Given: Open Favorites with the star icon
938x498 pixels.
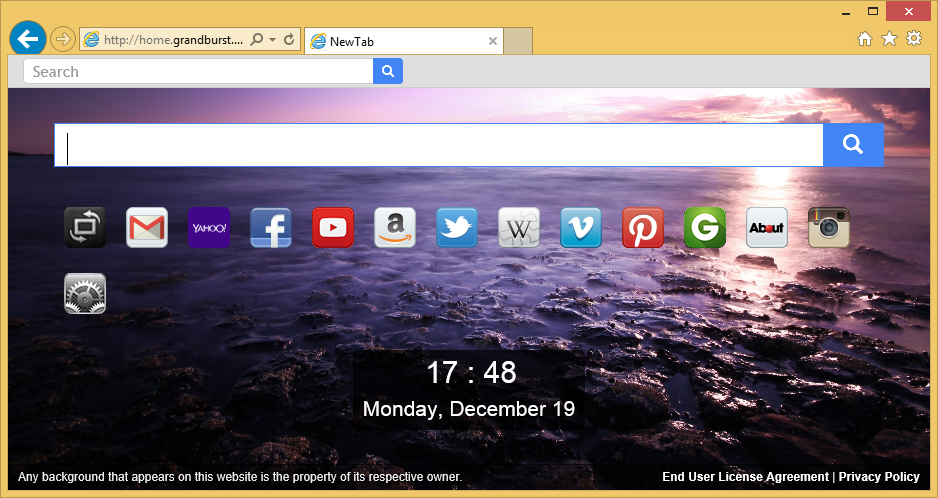Looking at the screenshot, I should coord(890,39).
